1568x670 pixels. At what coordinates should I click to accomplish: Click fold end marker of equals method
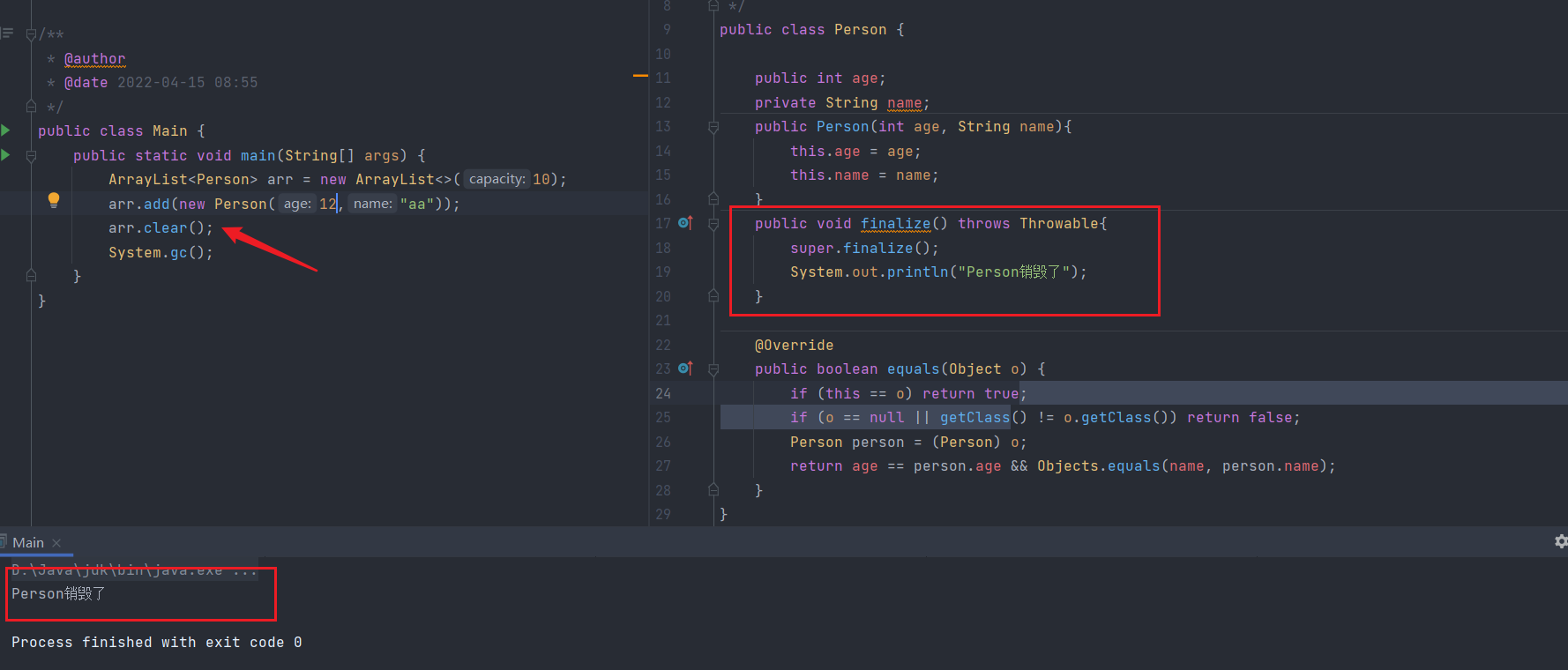click(713, 490)
